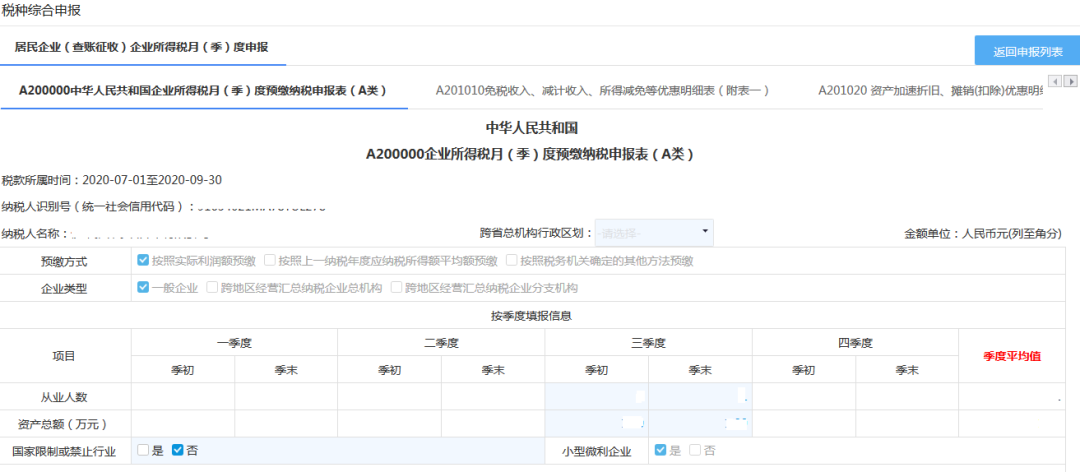Screen dimensions: 1080x472
Task: Click the 季度平均值 column header
Action: point(1012,356)
